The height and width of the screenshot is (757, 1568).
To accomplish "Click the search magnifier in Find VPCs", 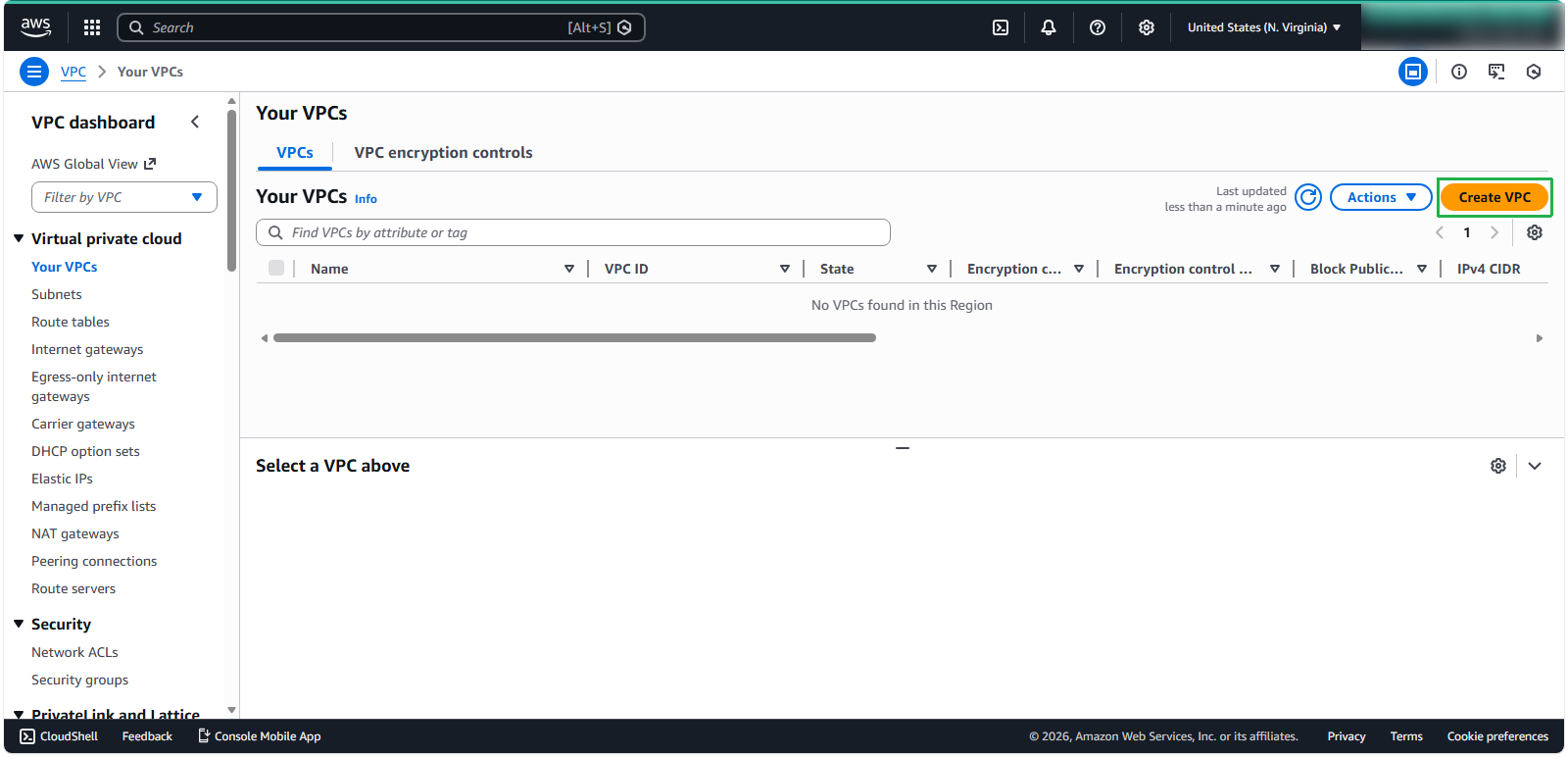I will 275,232.
